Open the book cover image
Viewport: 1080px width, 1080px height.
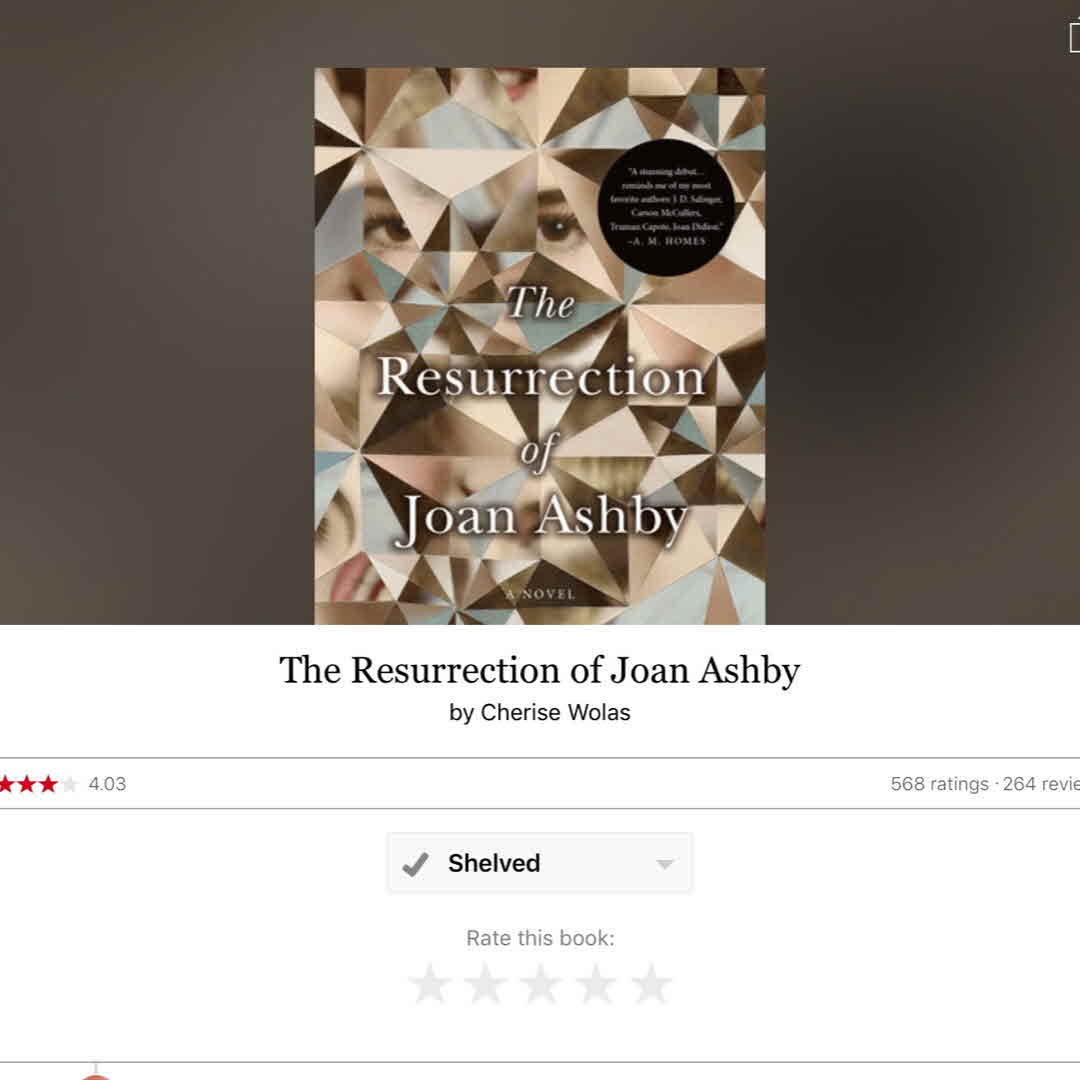(x=539, y=346)
